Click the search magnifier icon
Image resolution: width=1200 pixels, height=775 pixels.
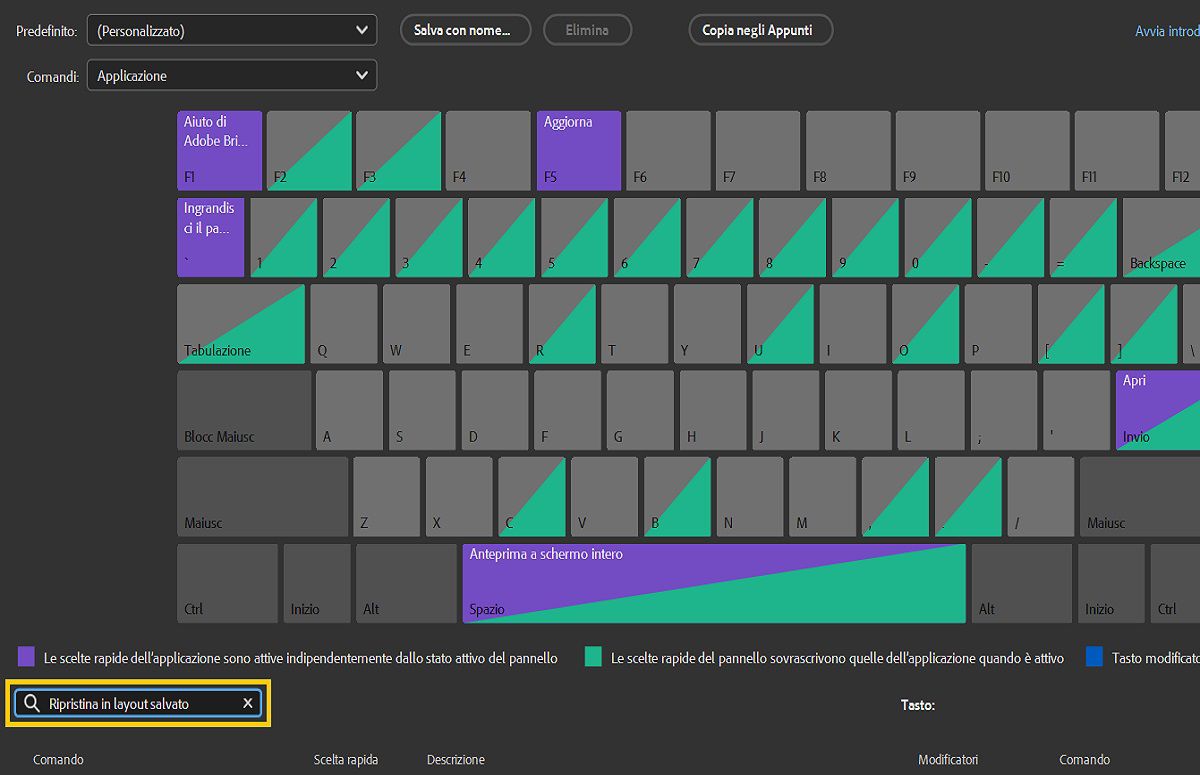coord(32,704)
